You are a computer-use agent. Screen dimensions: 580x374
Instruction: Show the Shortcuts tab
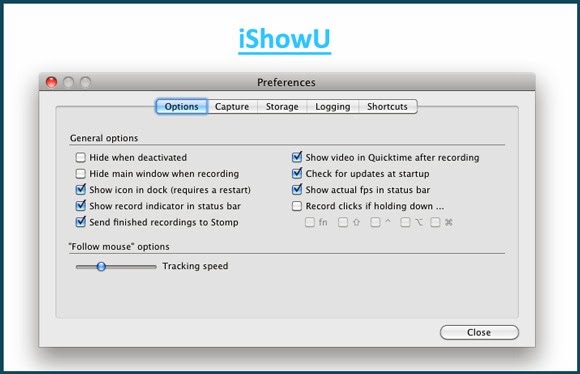[x=387, y=107]
